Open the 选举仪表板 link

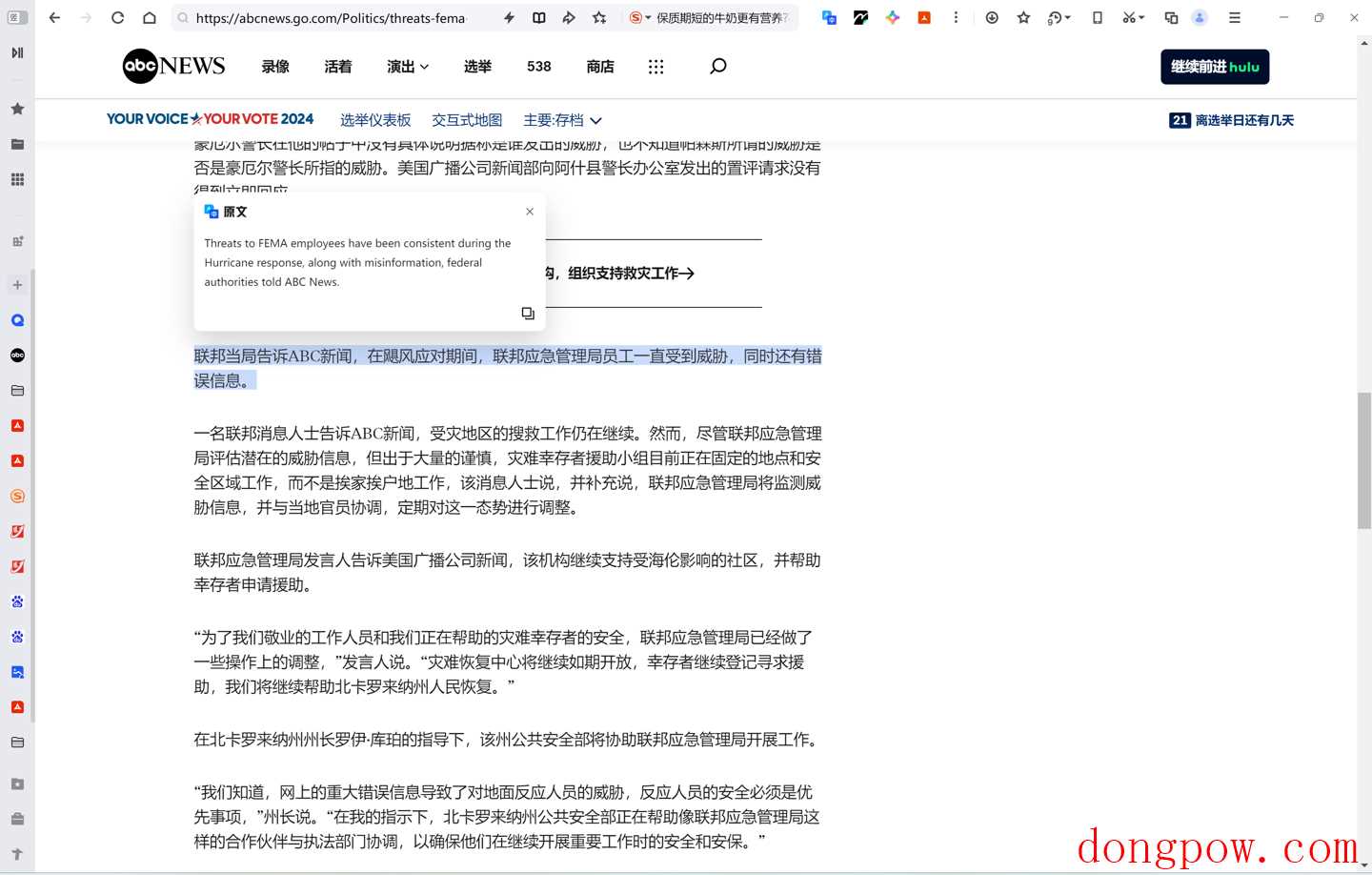(x=375, y=120)
